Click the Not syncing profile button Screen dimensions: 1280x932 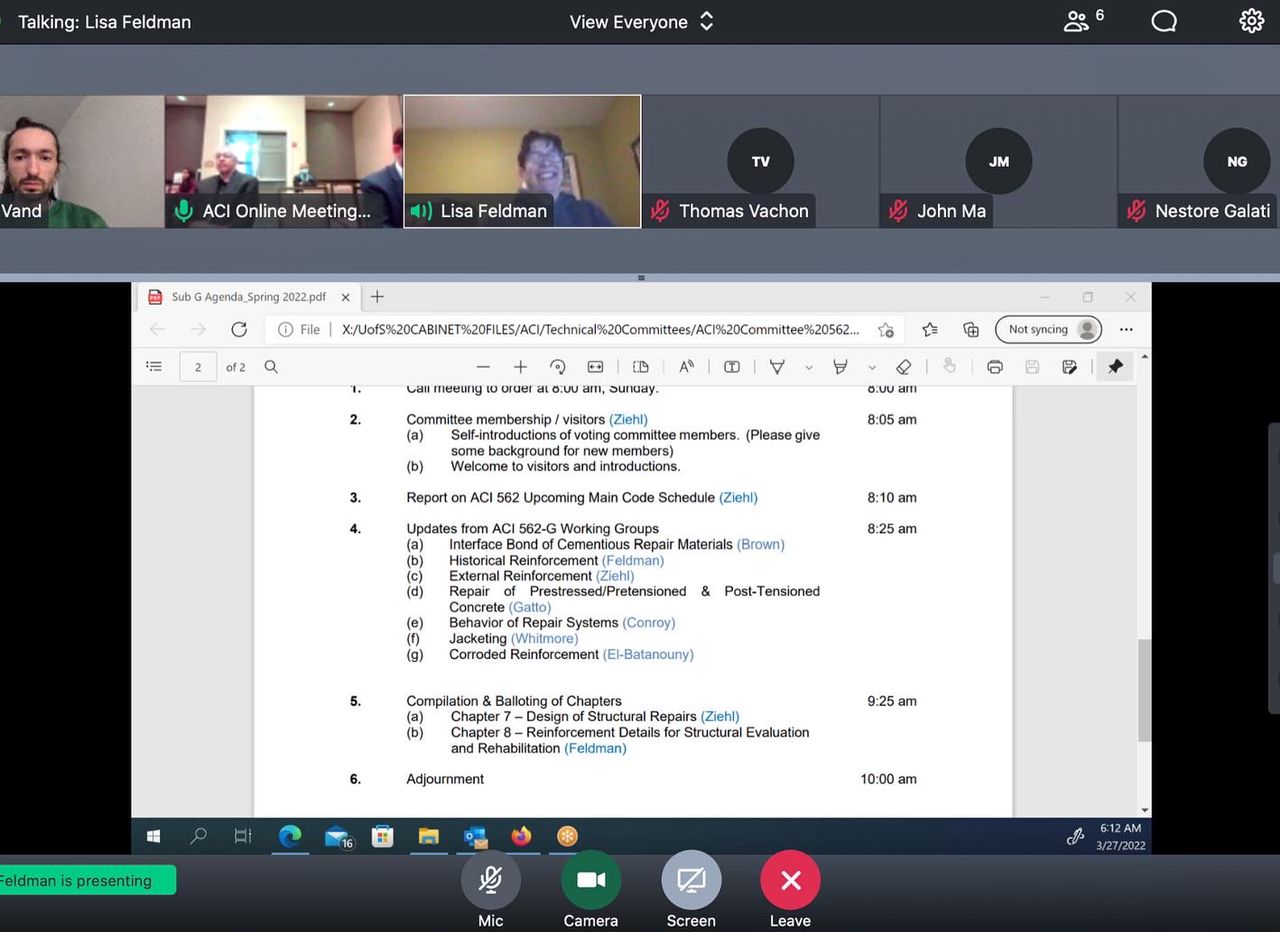pyautogui.click(x=1048, y=329)
